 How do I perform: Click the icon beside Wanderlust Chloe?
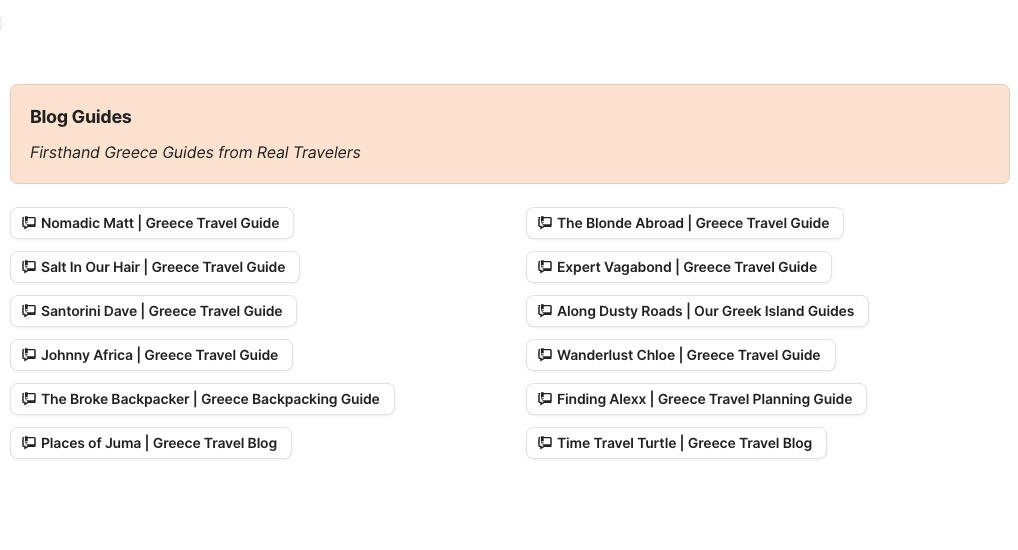click(x=545, y=355)
